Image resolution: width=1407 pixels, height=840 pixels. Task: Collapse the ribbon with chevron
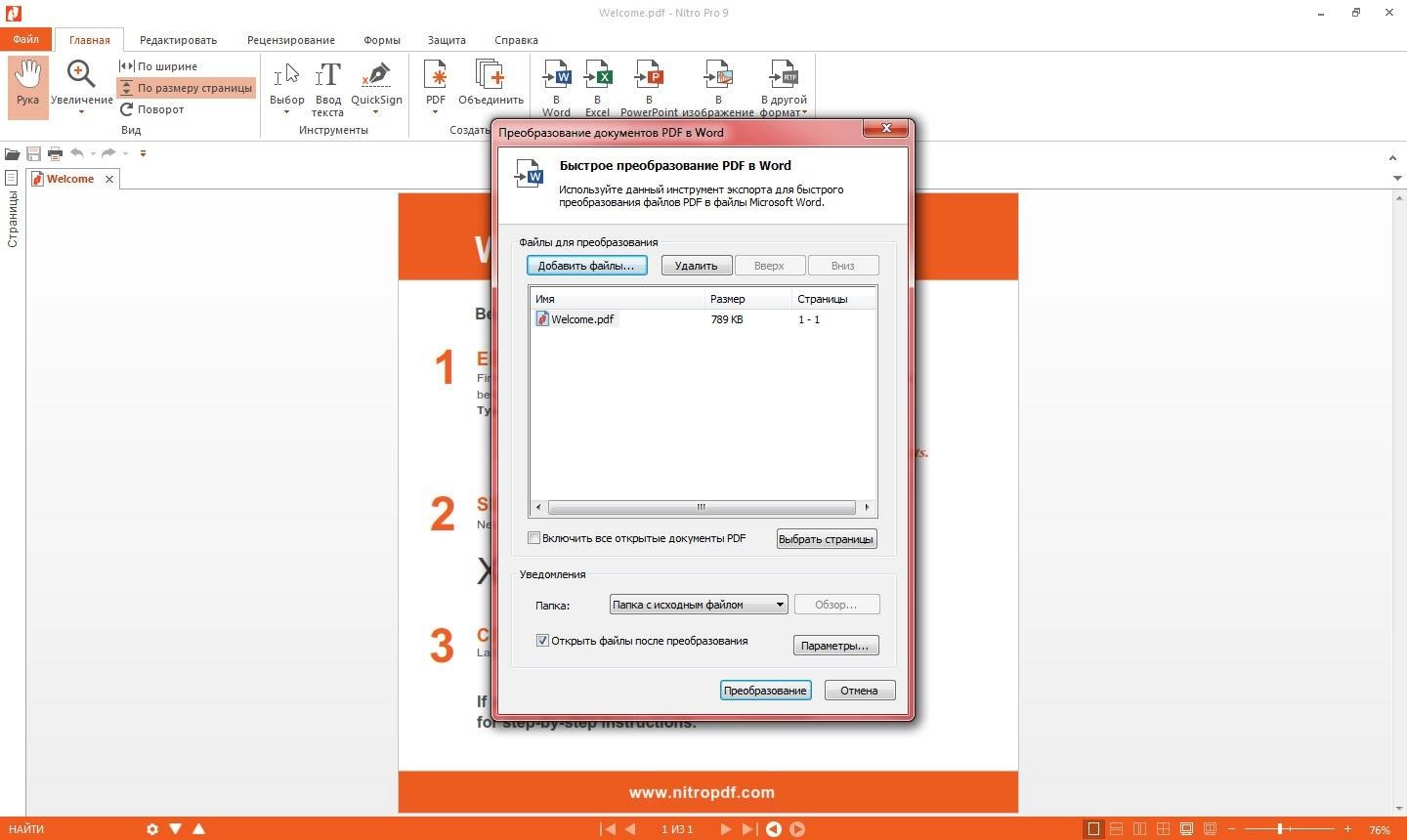pos(1392,157)
